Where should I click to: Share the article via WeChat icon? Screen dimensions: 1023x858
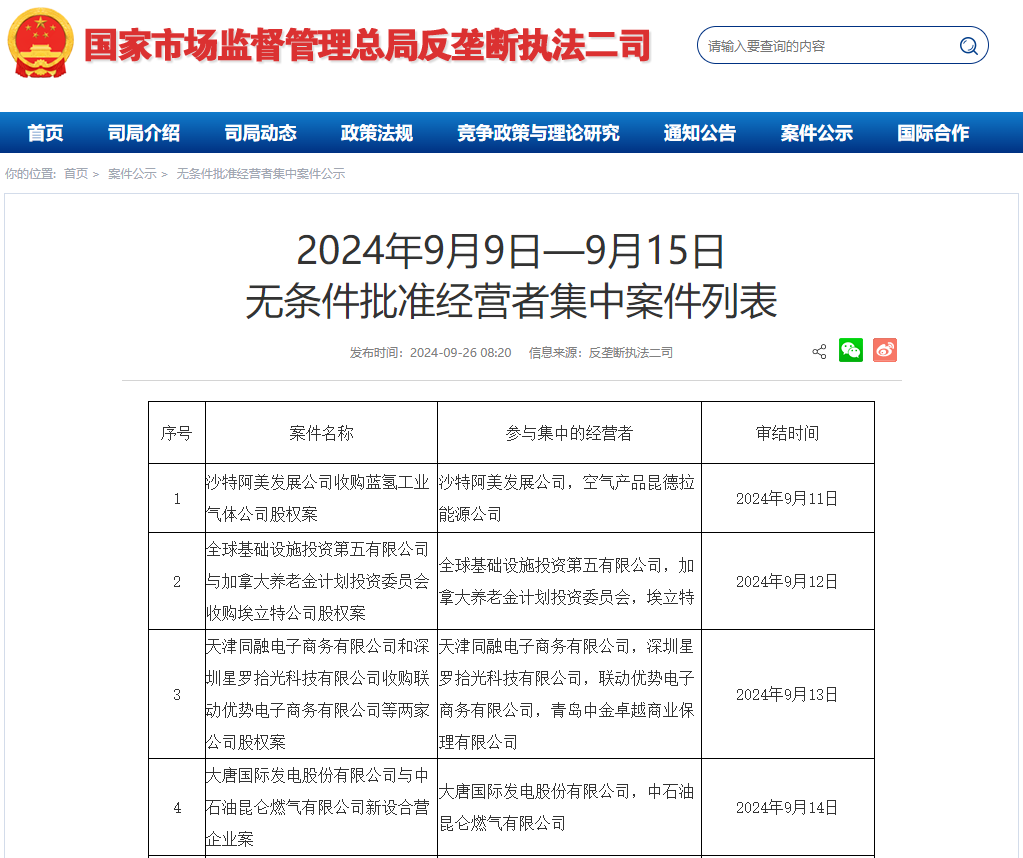pyautogui.click(x=851, y=350)
